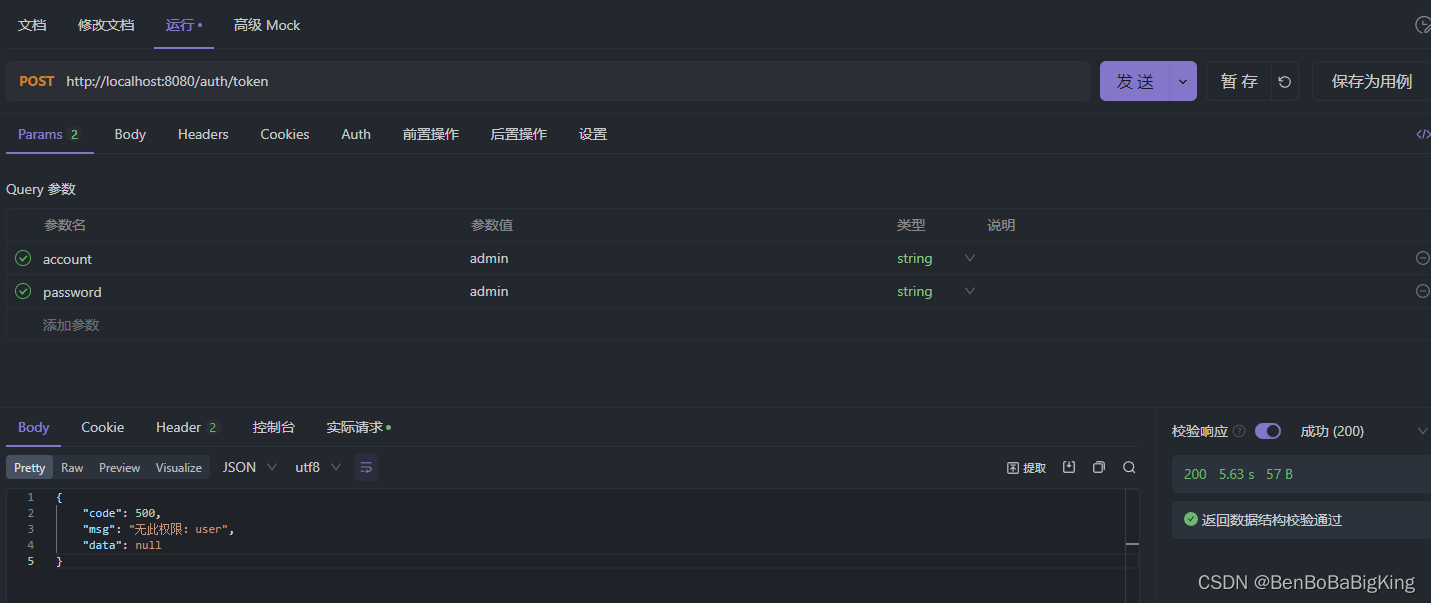Click the 添加参数 link
Viewport: 1431px width, 603px height.
click(70, 324)
